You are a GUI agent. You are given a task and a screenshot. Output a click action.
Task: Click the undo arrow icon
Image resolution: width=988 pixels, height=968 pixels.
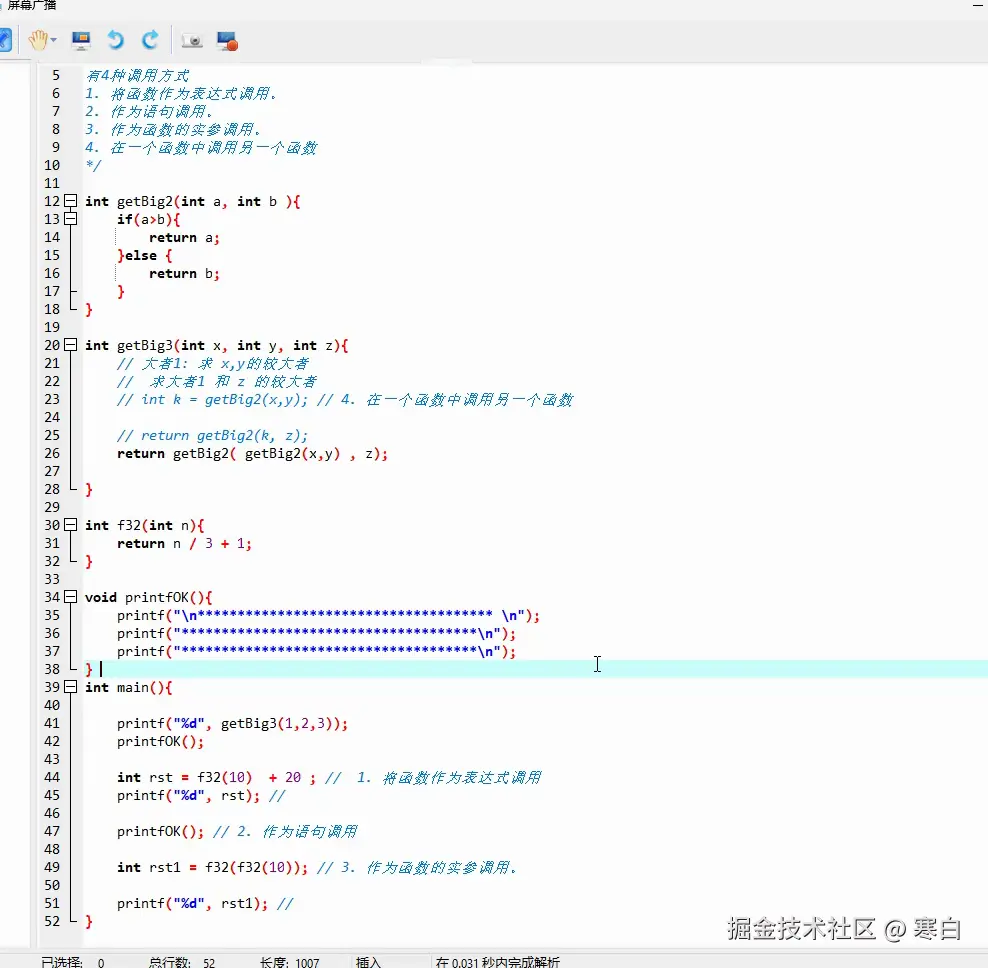point(115,40)
